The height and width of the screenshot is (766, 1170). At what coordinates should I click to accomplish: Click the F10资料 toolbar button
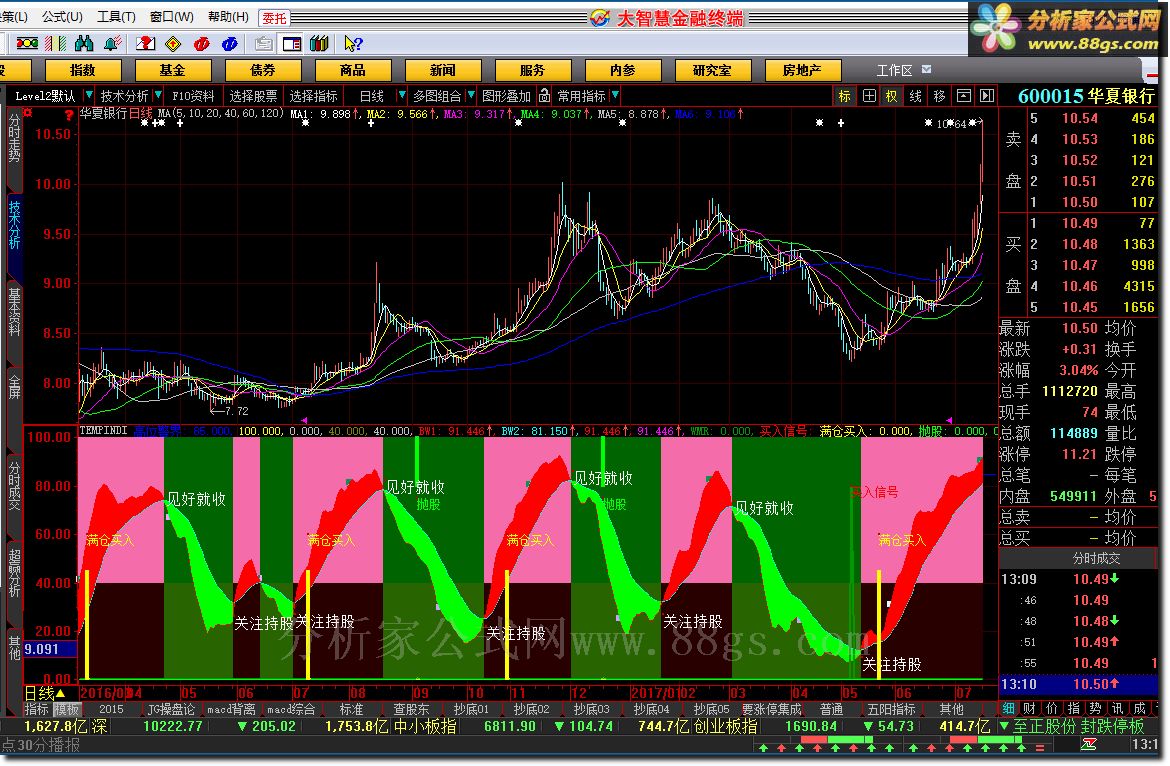click(193, 95)
